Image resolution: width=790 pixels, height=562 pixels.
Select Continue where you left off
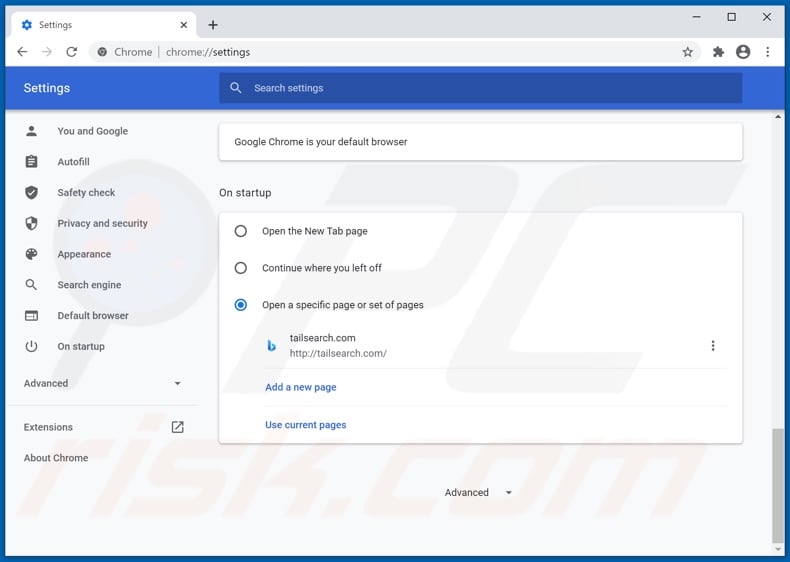coord(241,268)
